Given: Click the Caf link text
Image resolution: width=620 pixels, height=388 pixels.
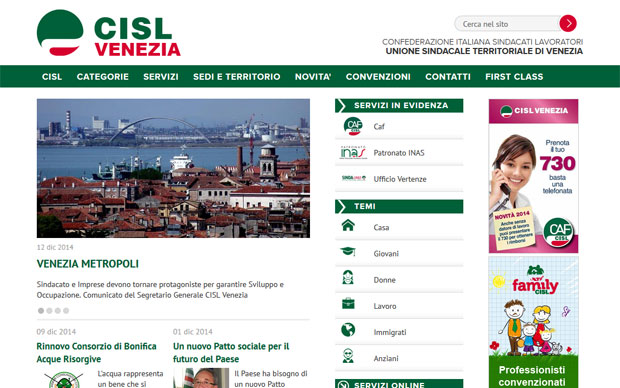Looking at the screenshot, I should click(379, 127).
